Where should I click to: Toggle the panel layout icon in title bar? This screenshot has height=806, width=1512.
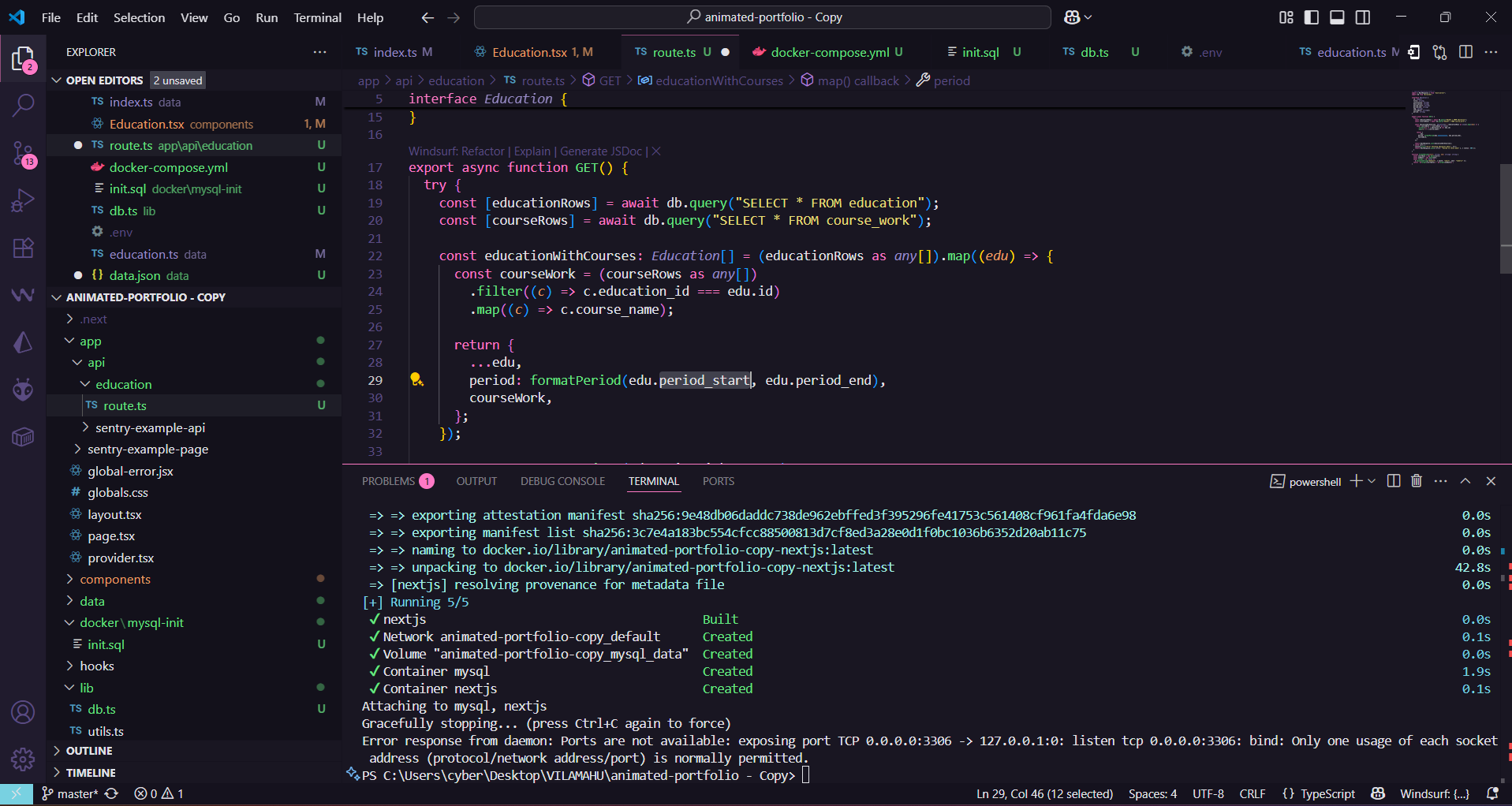pyautogui.click(x=1337, y=17)
